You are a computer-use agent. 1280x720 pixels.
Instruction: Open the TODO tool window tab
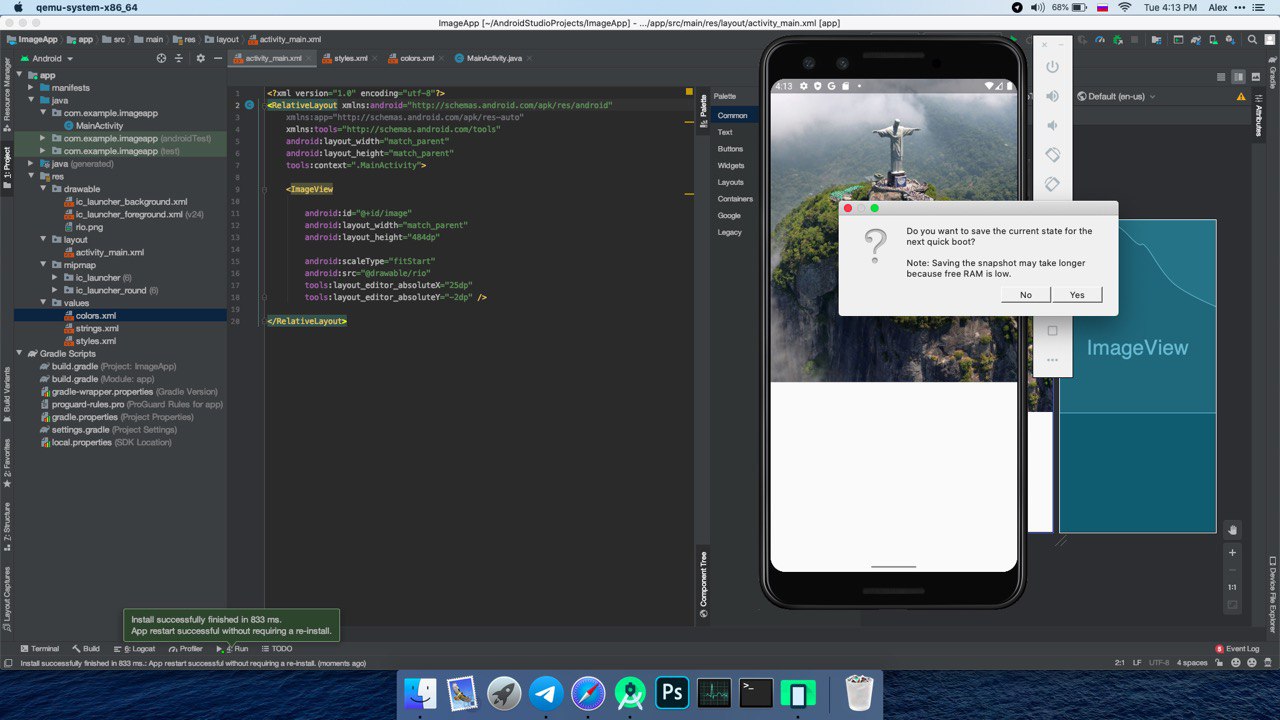tap(276, 649)
